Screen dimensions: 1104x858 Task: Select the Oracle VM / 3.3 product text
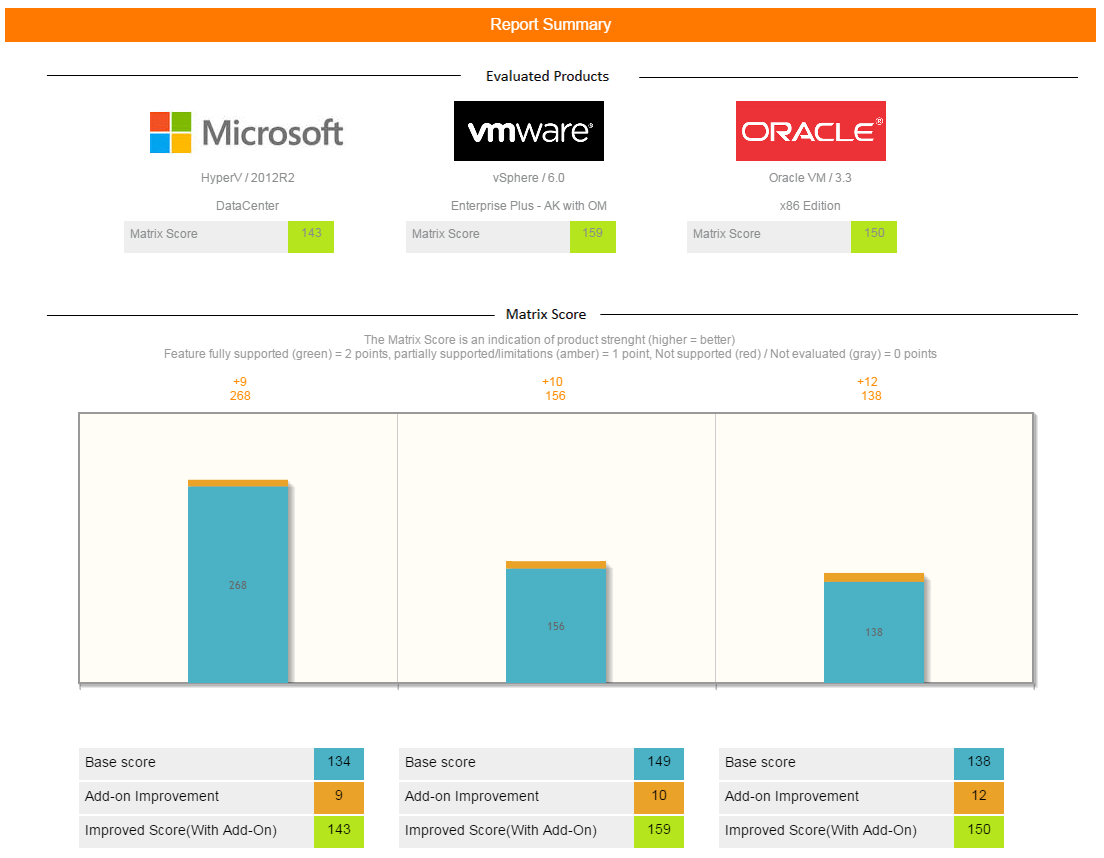[810, 177]
